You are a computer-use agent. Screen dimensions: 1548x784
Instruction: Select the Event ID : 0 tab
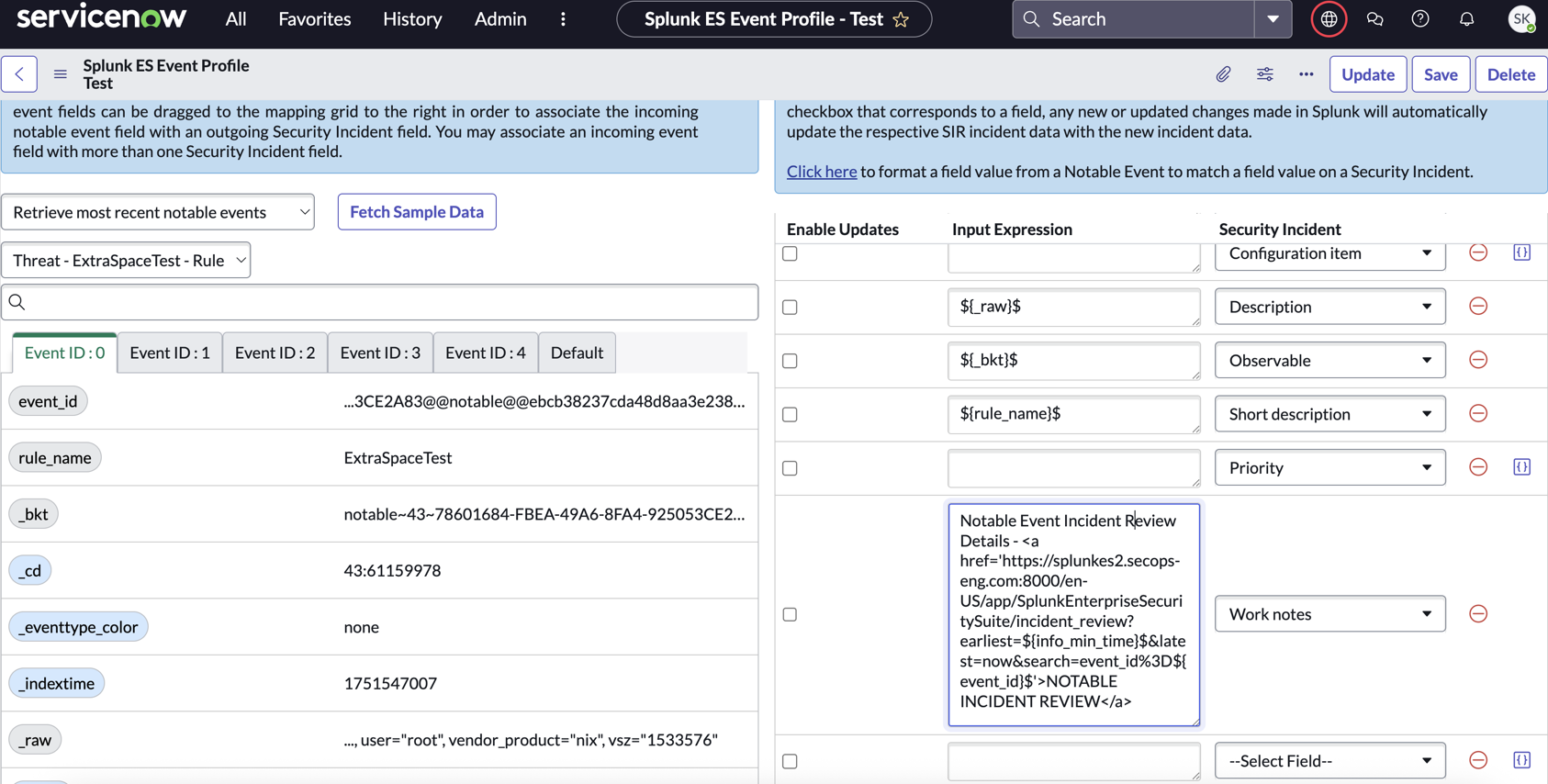[64, 353]
